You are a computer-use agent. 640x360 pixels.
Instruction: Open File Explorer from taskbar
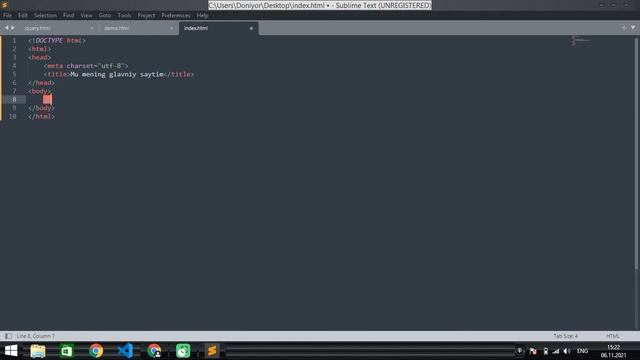[38, 351]
